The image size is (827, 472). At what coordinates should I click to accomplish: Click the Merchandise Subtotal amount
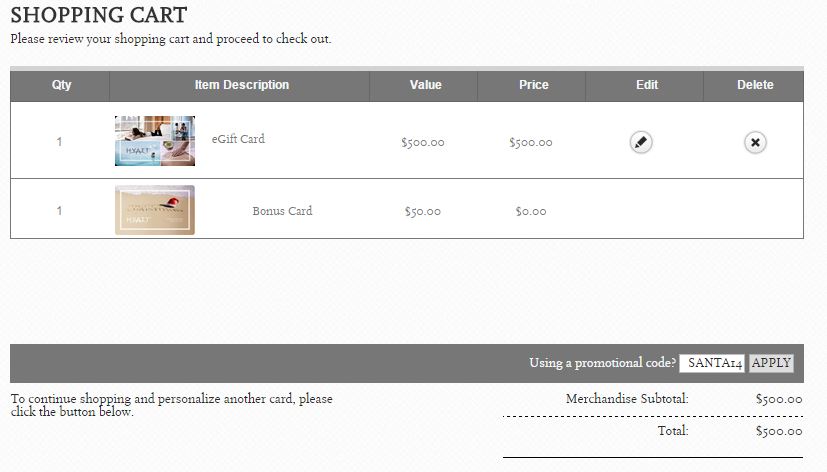[779, 399]
